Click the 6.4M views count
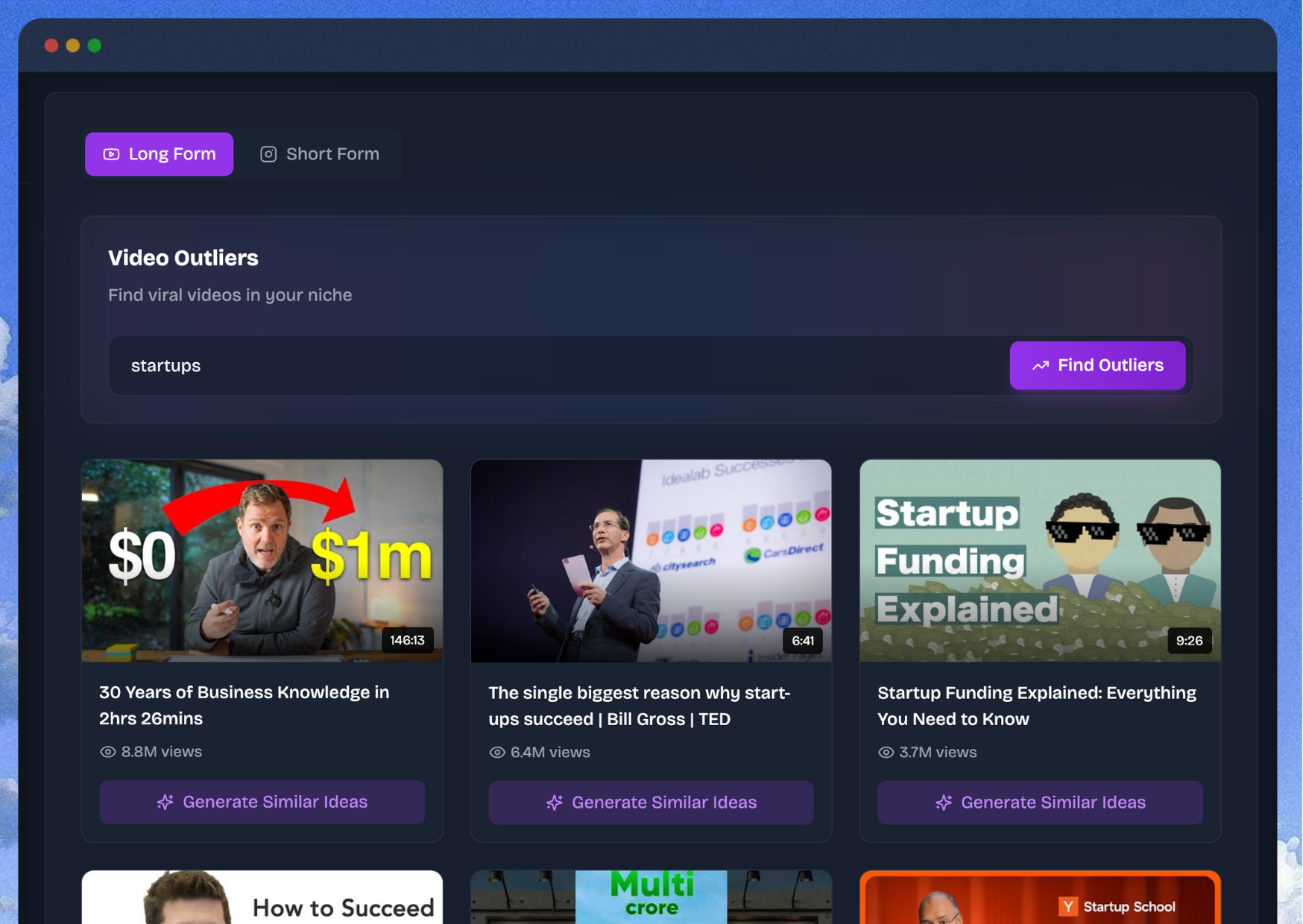Image resolution: width=1303 pixels, height=924 pixels. click(x=550, y=753)
